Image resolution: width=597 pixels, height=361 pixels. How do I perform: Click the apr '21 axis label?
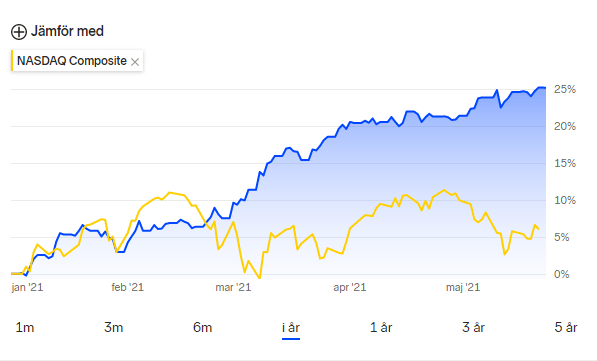[350, 287]
